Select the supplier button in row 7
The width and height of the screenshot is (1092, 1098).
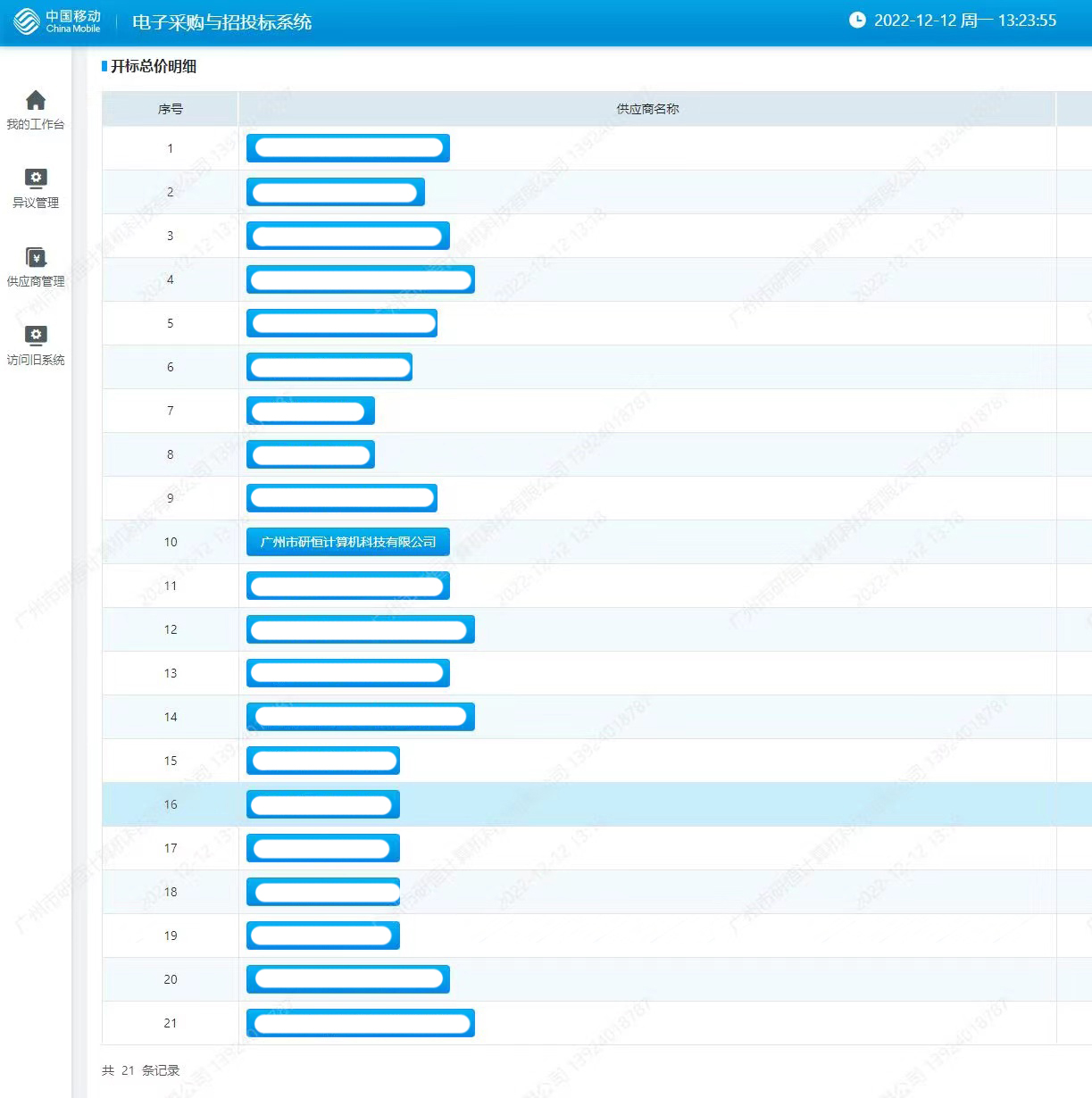click(x=310, y=411)
